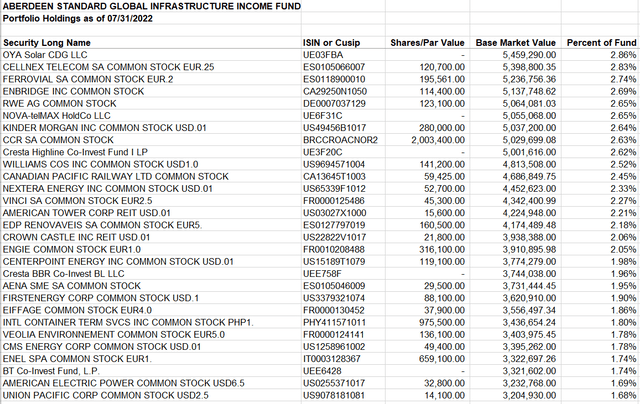This screenshot has width=640, height=404.
Task: Select CUSIP cell US9078181081 for Union Pacific
Action: (x=334, y=395)
